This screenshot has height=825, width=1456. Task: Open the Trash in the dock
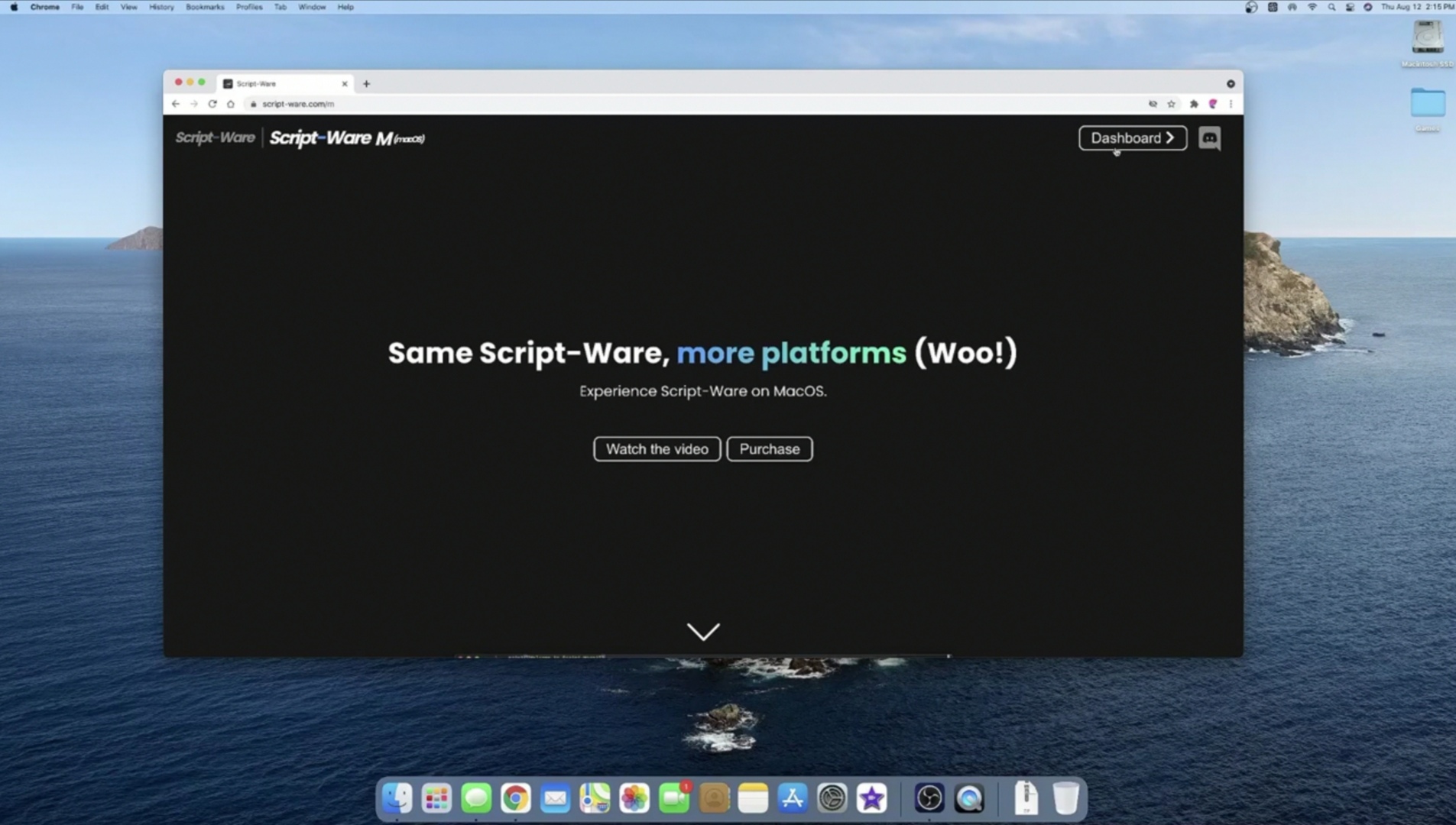pos(1065,798)
